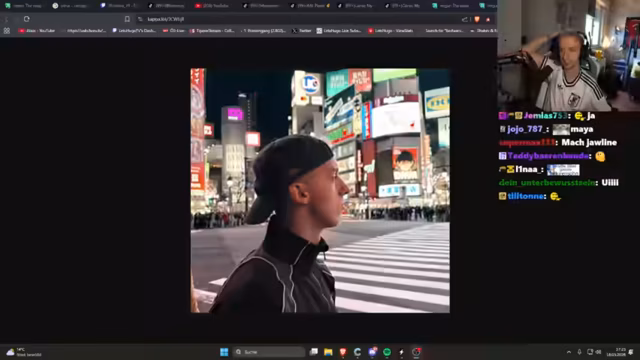Open Brave browser icon in the taskbar
The image size is (640, 360).
pyautogui.click(x=343, y=352)
